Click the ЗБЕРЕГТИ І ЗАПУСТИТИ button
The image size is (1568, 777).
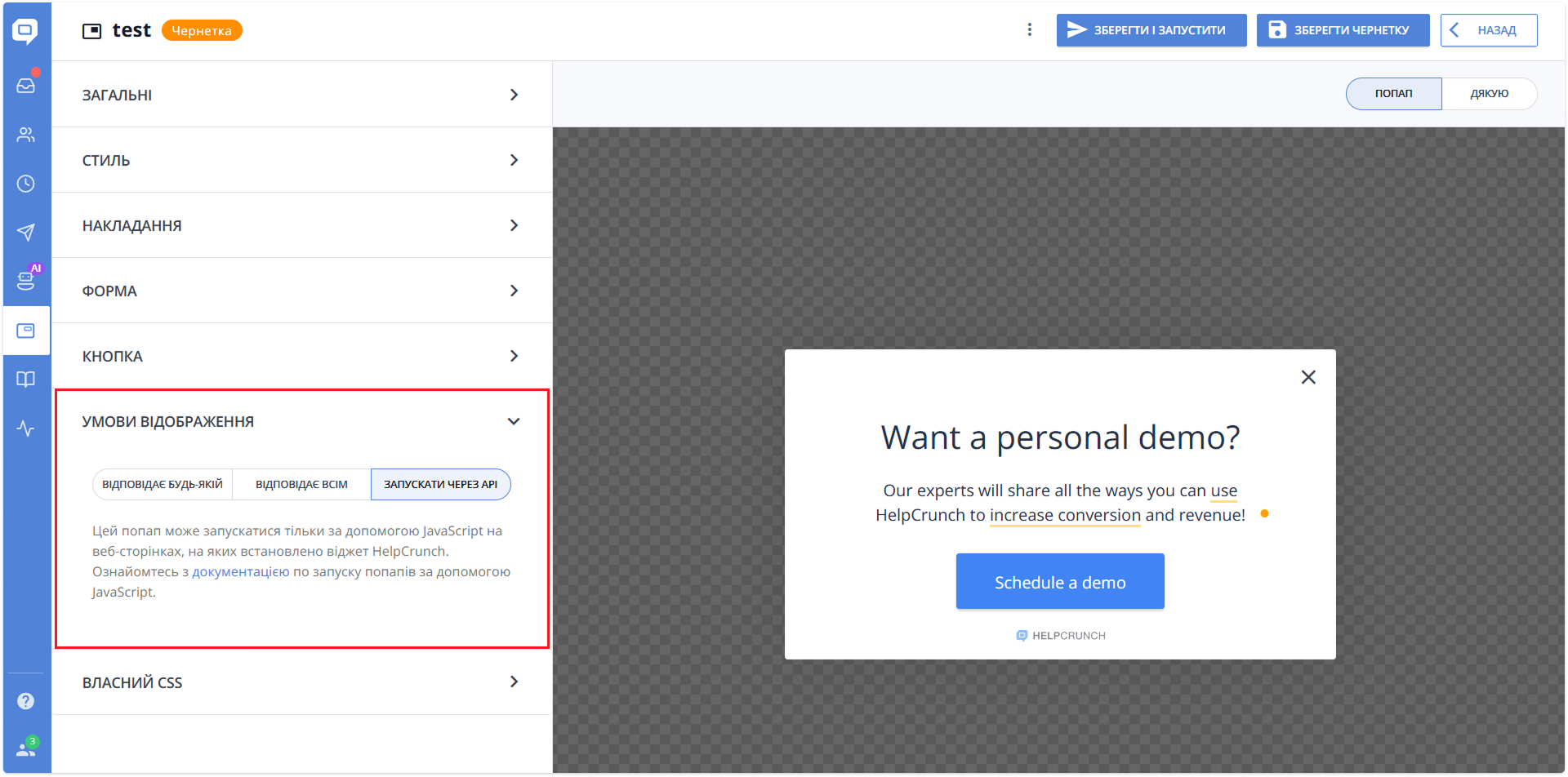[1151, 30]
